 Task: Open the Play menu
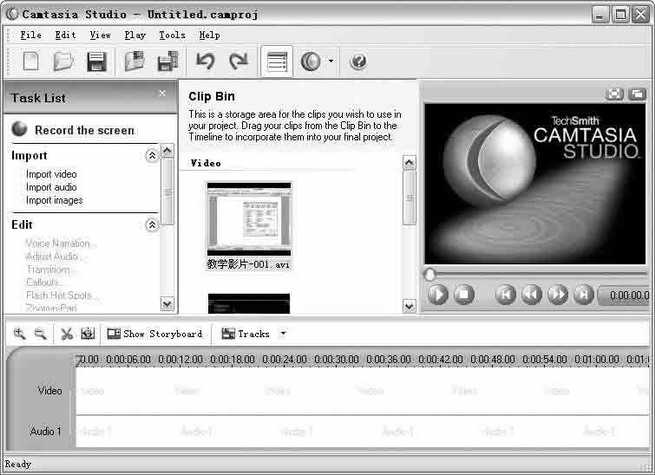(135, 35)
